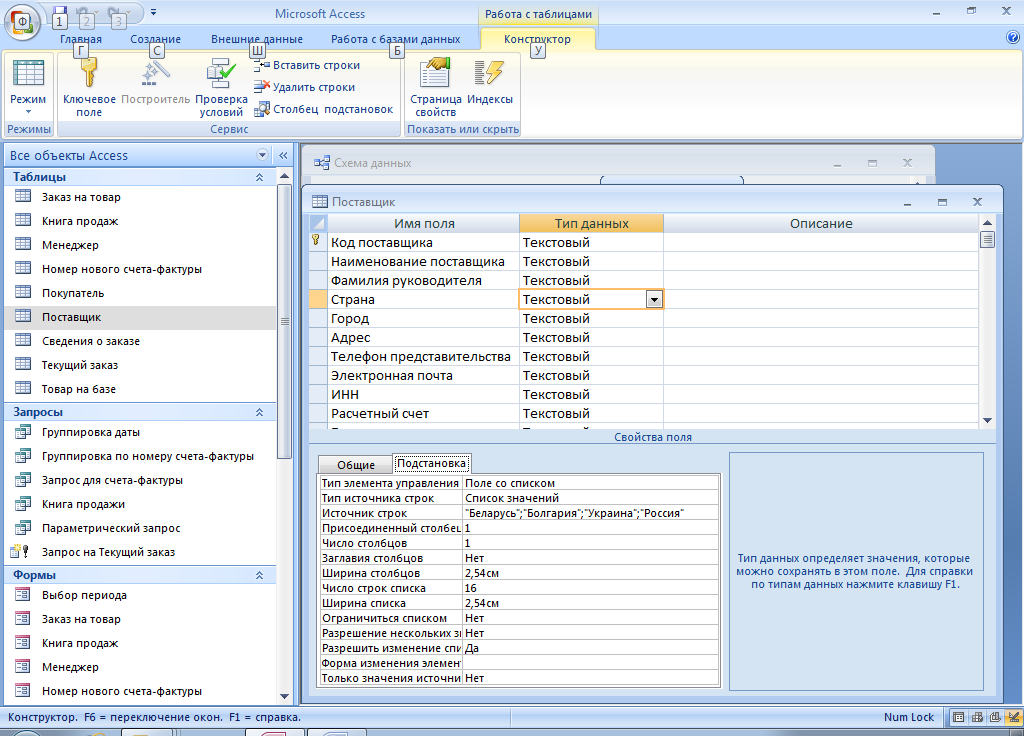Select the Менеджер table icon
1024x736 pixels.
23,244
